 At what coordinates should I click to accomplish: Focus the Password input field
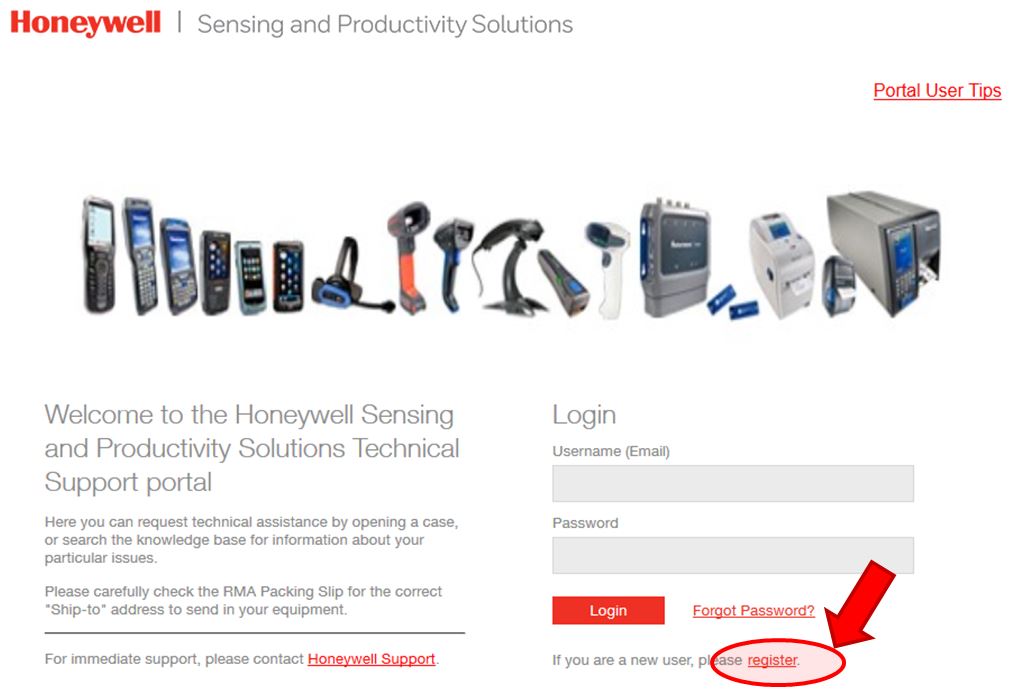[733, 555]
